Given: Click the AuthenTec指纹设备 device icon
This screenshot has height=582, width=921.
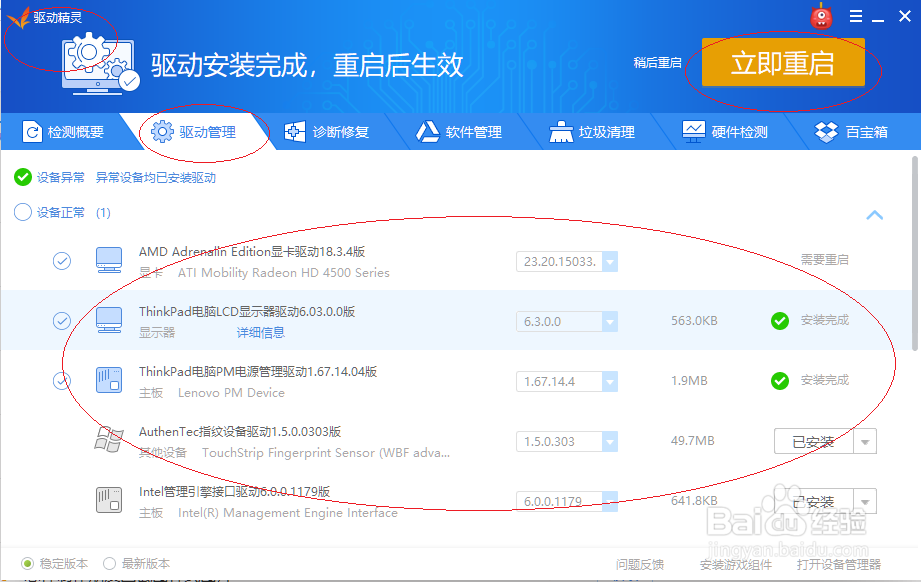Looking at the screenshot, I should [x=108, y=440].
